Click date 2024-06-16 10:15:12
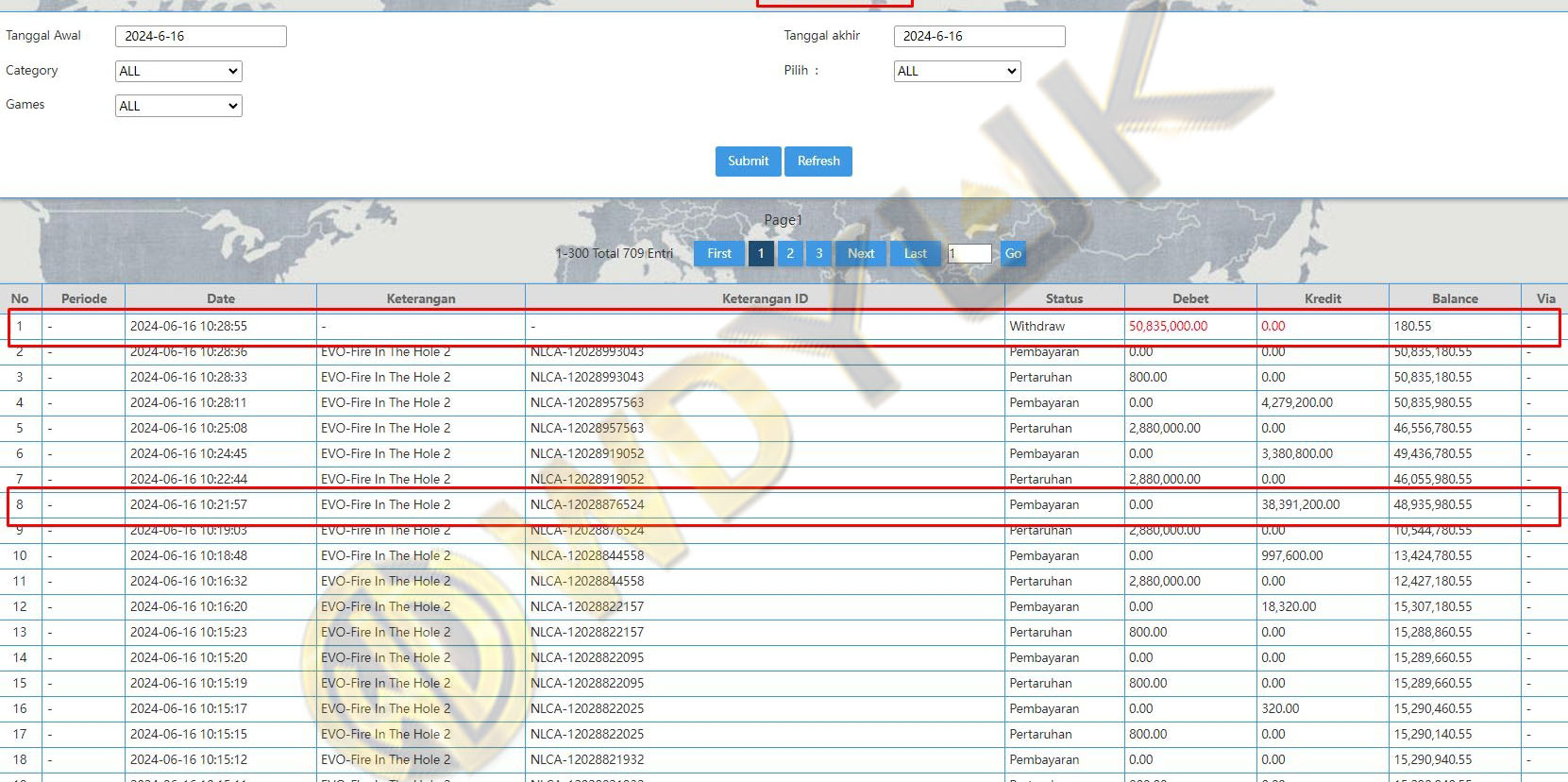The image size is (1568, 782). 189,759
